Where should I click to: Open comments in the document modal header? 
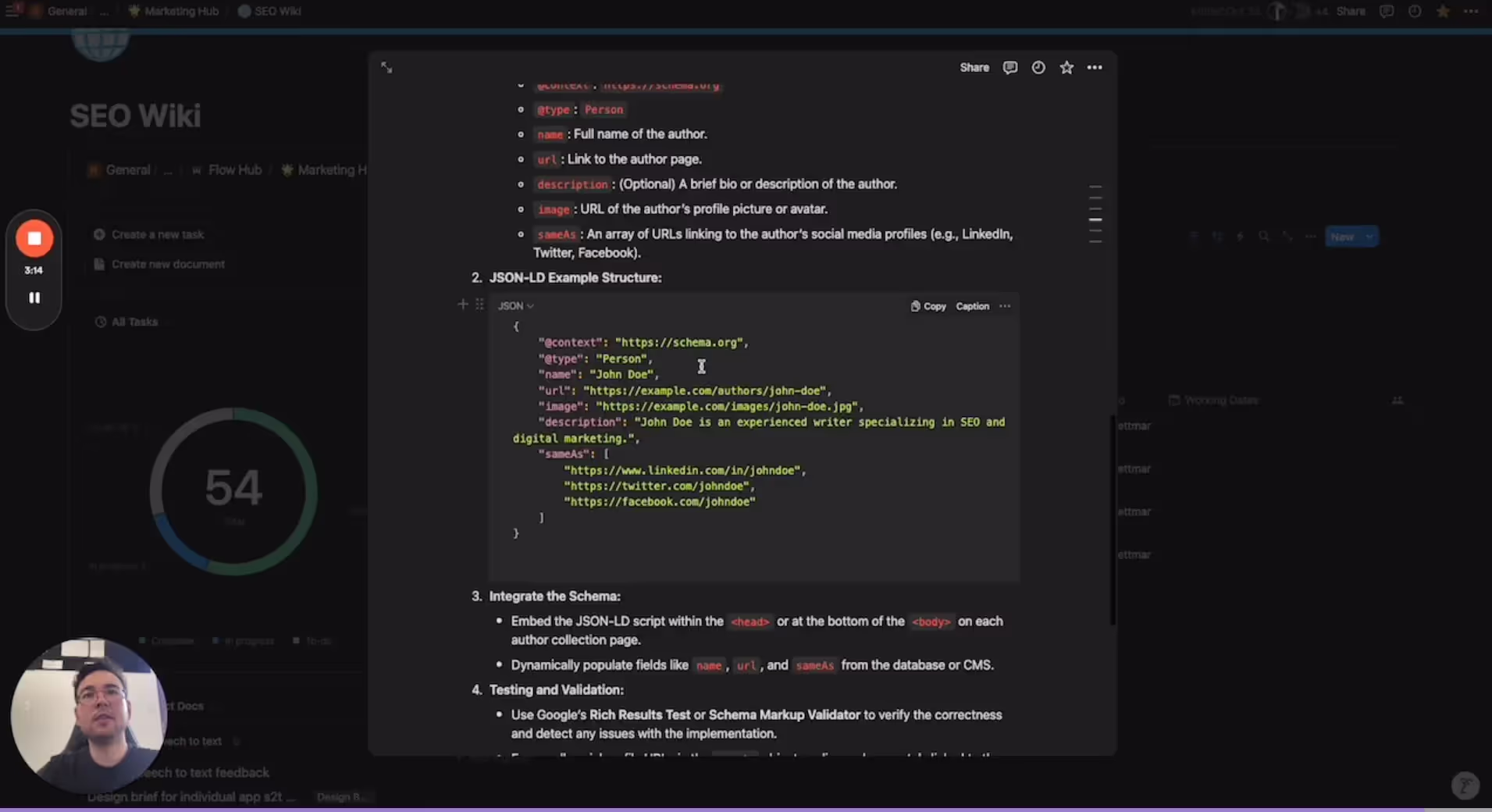tap(1010, 68)
